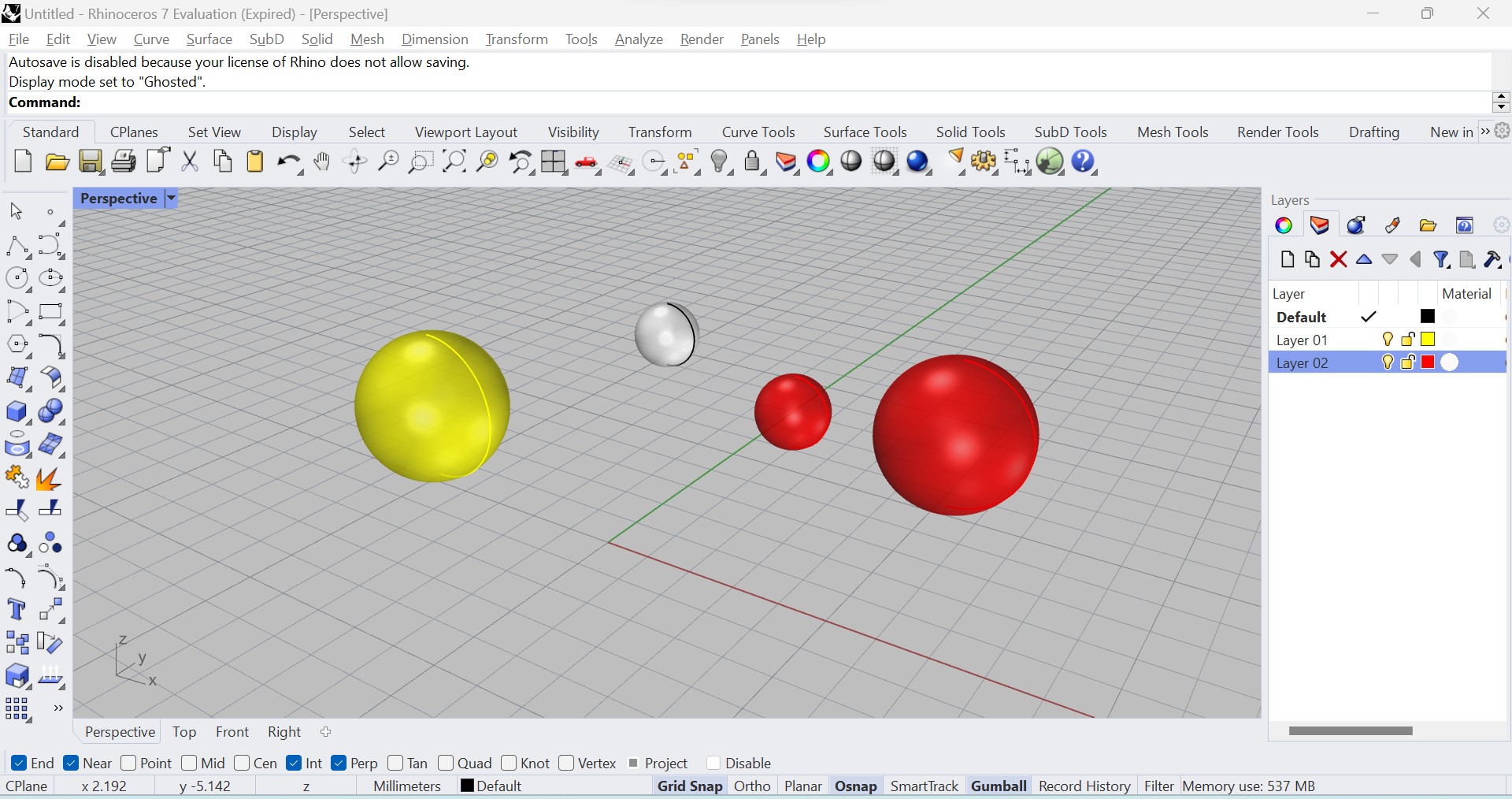This screenshot has height=799, width=1512.
Task: Switch to the Front viewport tab
Action: tap(232, 732)
